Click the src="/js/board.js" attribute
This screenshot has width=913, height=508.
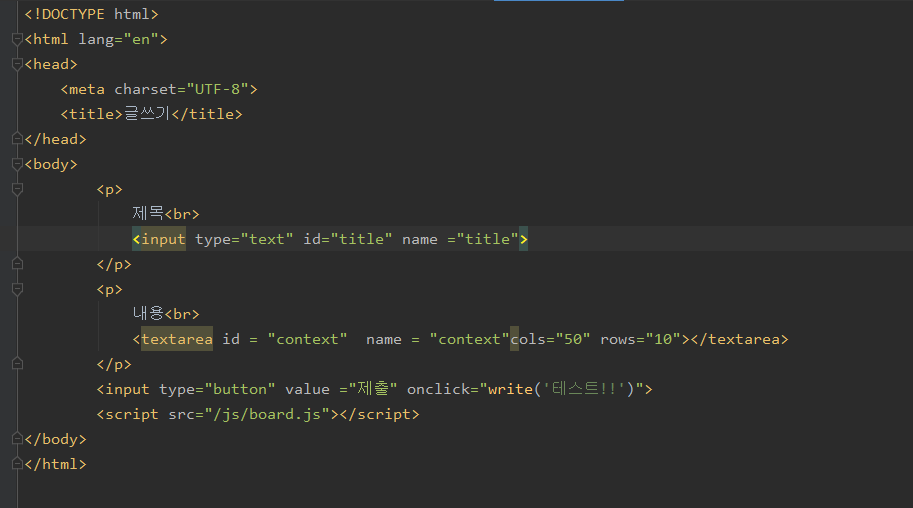click(x=249, y=414)
